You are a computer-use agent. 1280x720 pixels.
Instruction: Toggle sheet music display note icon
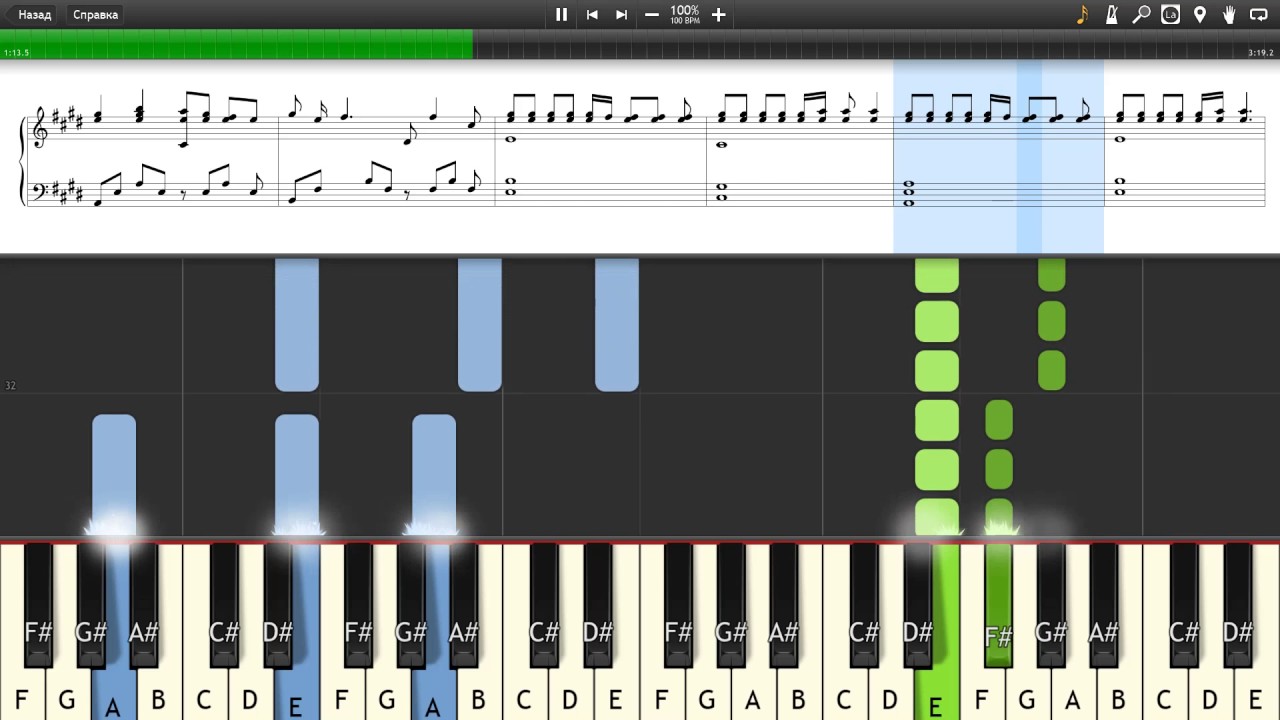click(x=1082, y=15)
